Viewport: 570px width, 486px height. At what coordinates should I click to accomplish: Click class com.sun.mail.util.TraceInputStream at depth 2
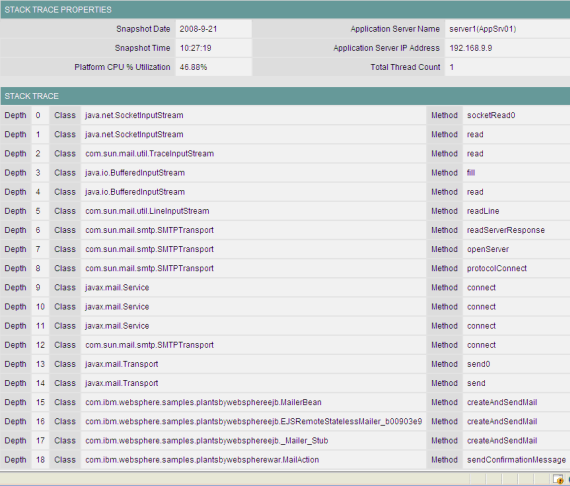tap(149, 154)
